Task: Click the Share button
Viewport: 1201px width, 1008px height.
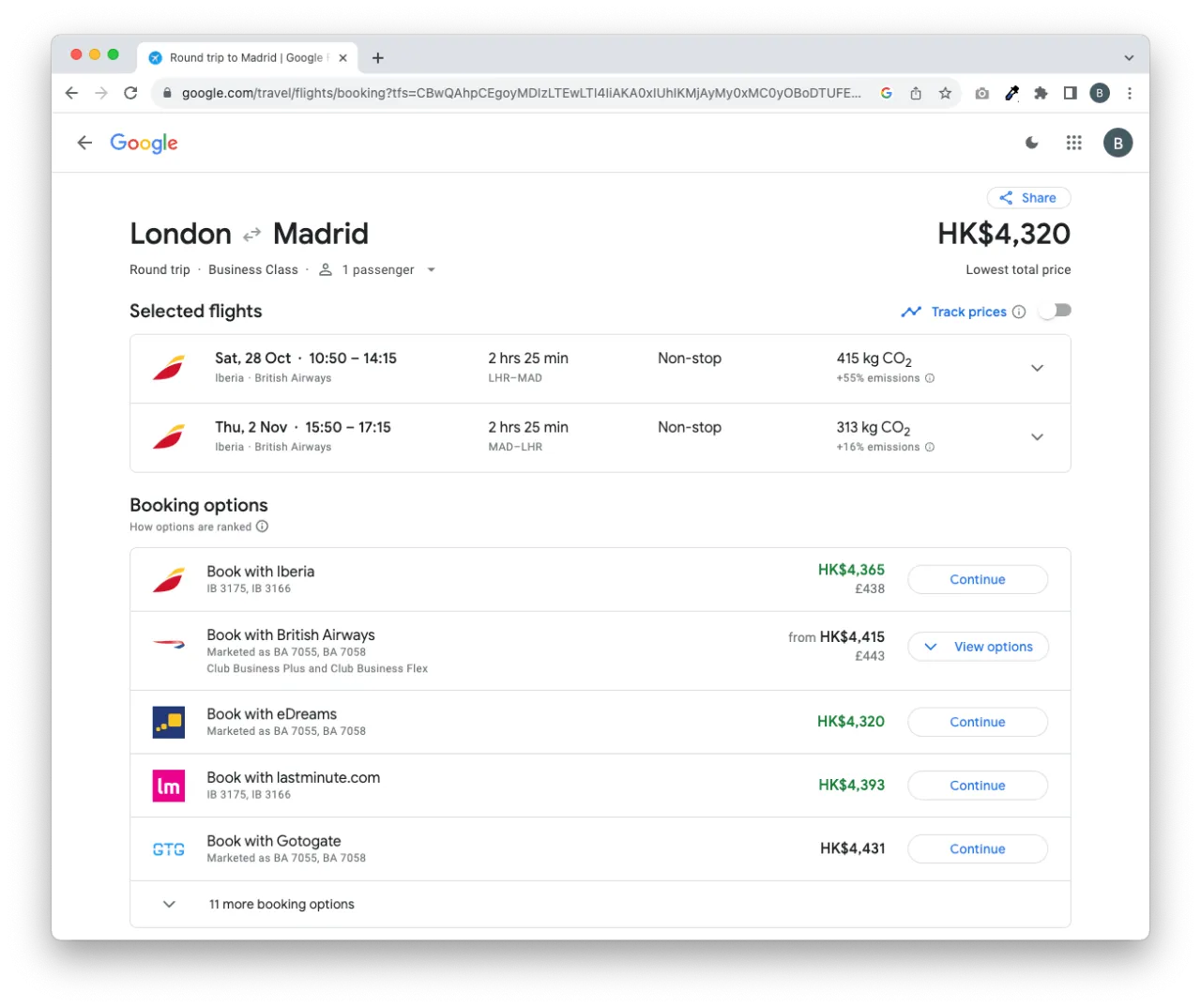Action: [x=1028, y=198]
